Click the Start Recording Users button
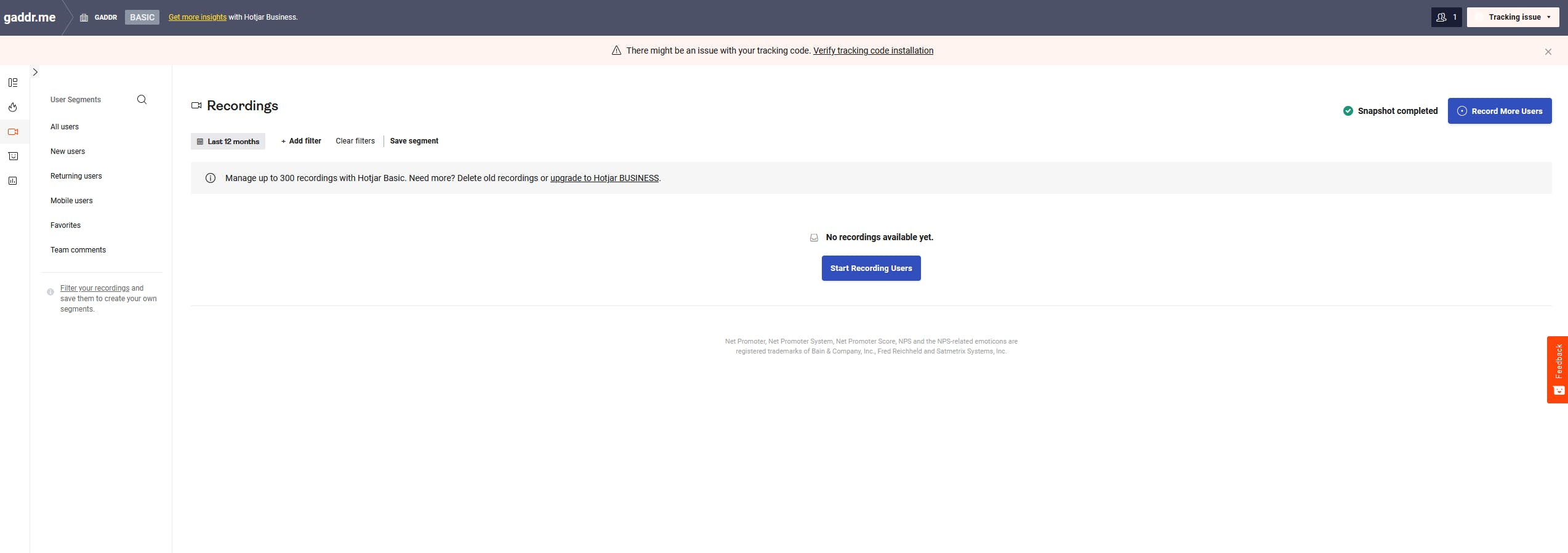 pos(871,268)
